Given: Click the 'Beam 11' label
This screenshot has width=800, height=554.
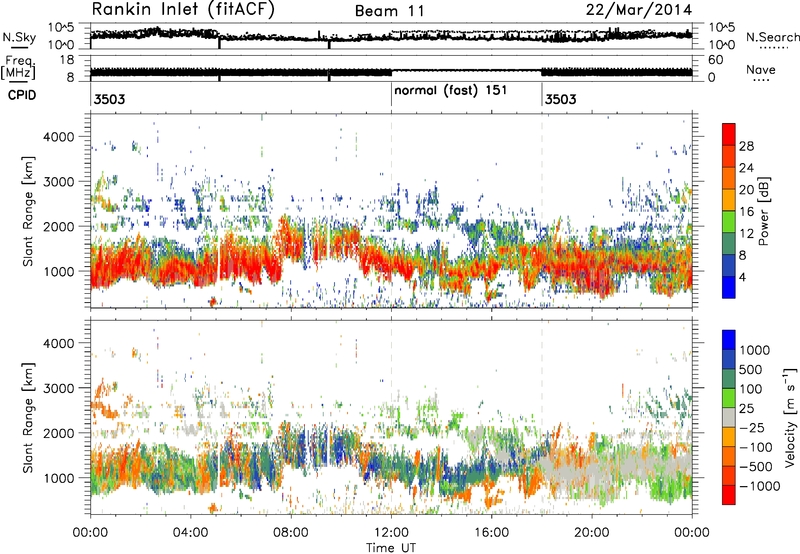Looking at the screenshot, I should click(390, 11).
